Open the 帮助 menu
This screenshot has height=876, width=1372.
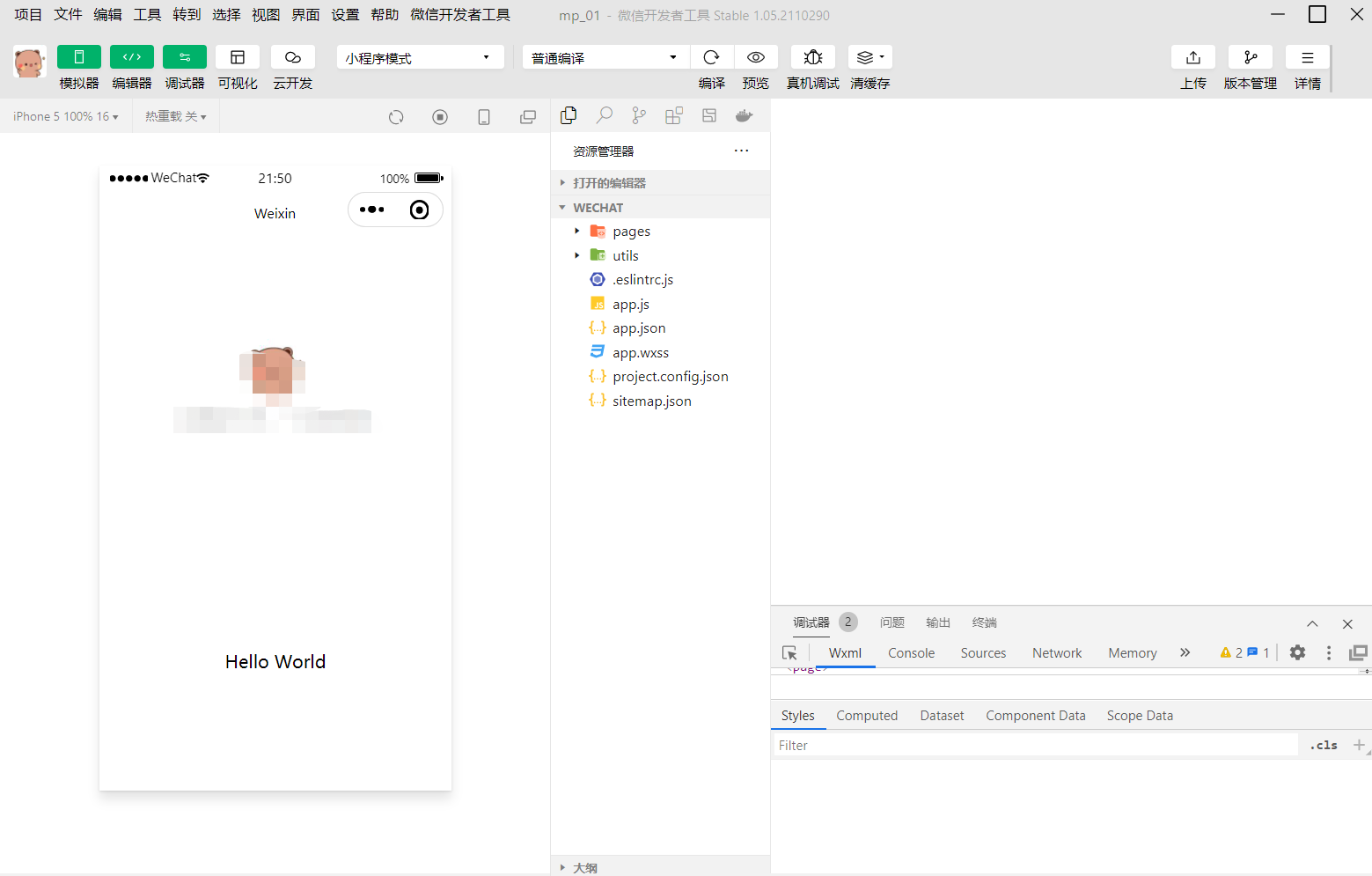(x=385, y=15)
